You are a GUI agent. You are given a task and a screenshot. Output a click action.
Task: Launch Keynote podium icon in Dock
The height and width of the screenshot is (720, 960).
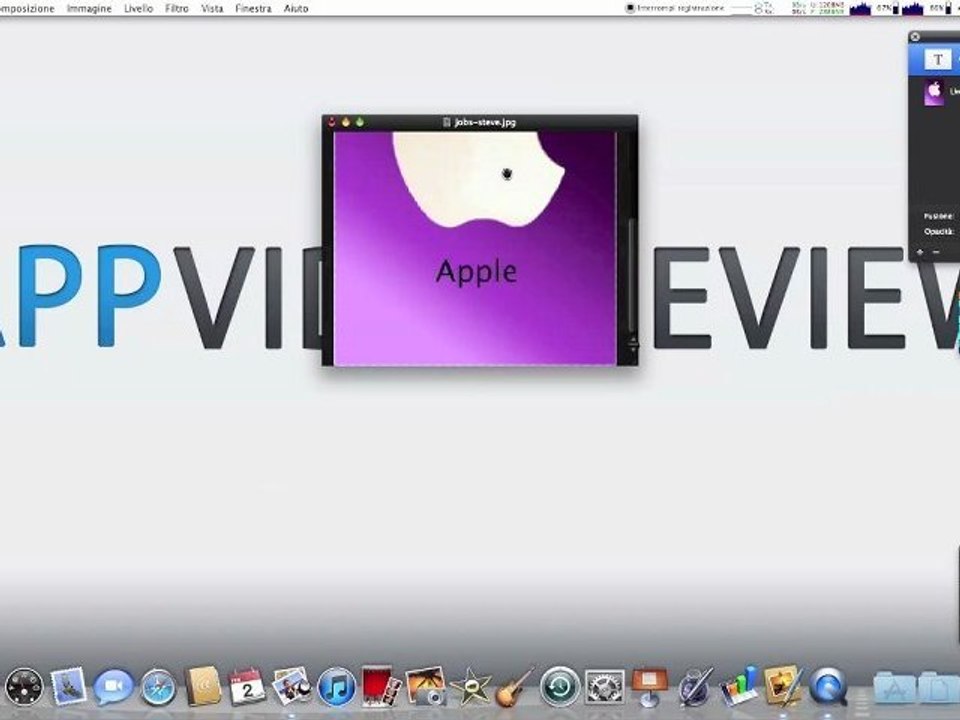point(650,686)
